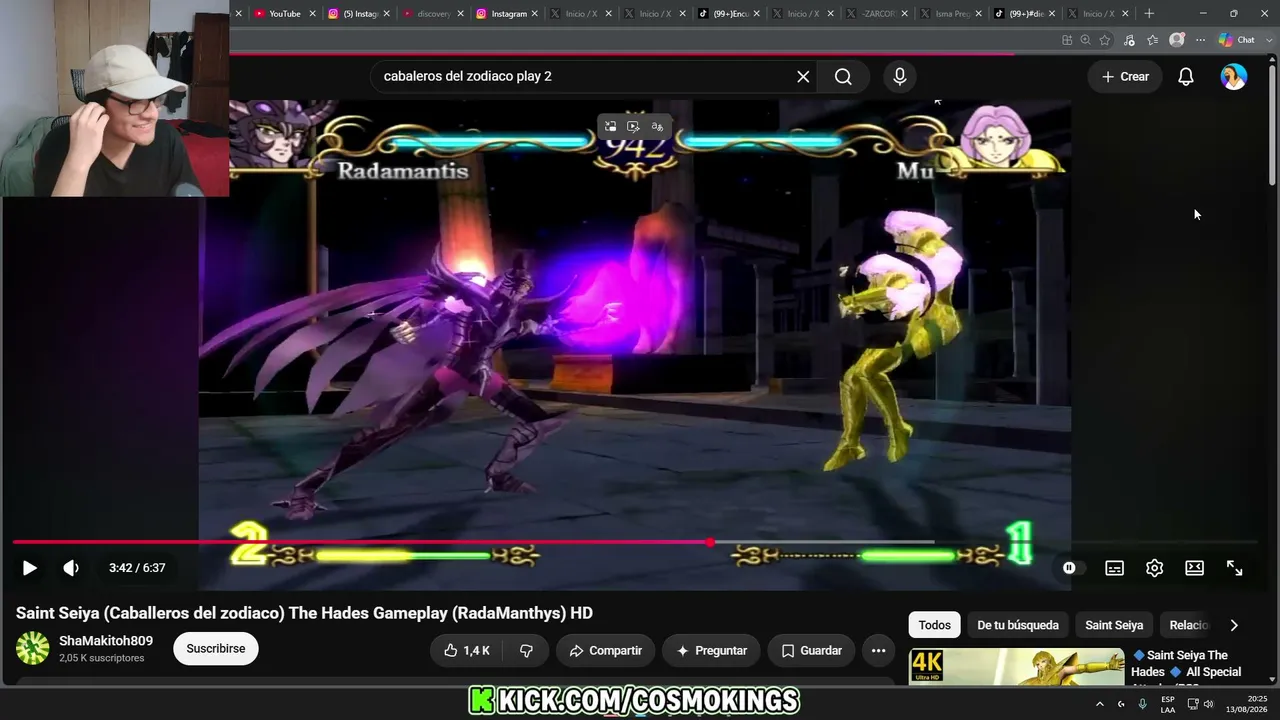Dislike the video with thumbs down
The image size is (1280, 720).
pos(526,650)
